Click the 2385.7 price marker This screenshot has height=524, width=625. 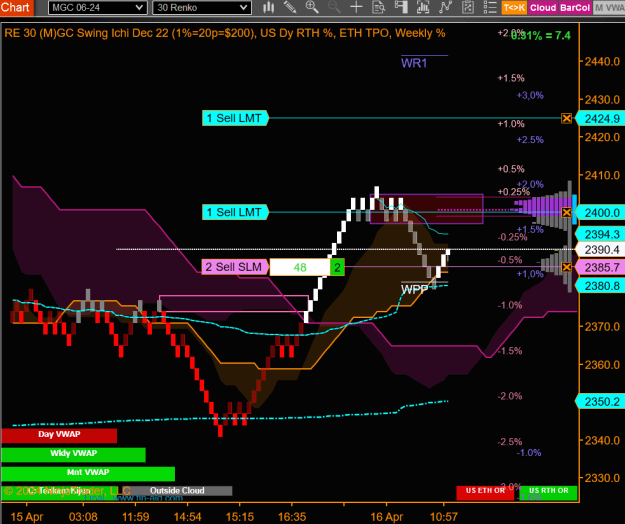tap(601, 267)
